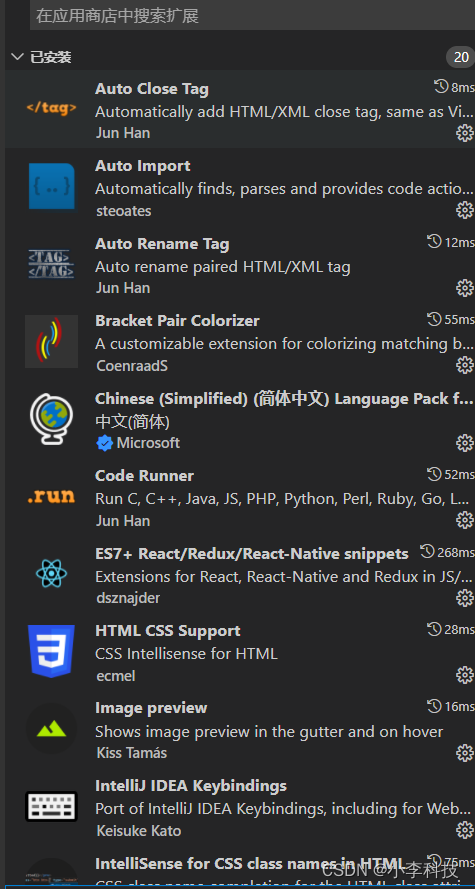Click Bracket Pair Colorizer 55ms activation time
This screenshot has height=889, width=475.
click(451, 319)
